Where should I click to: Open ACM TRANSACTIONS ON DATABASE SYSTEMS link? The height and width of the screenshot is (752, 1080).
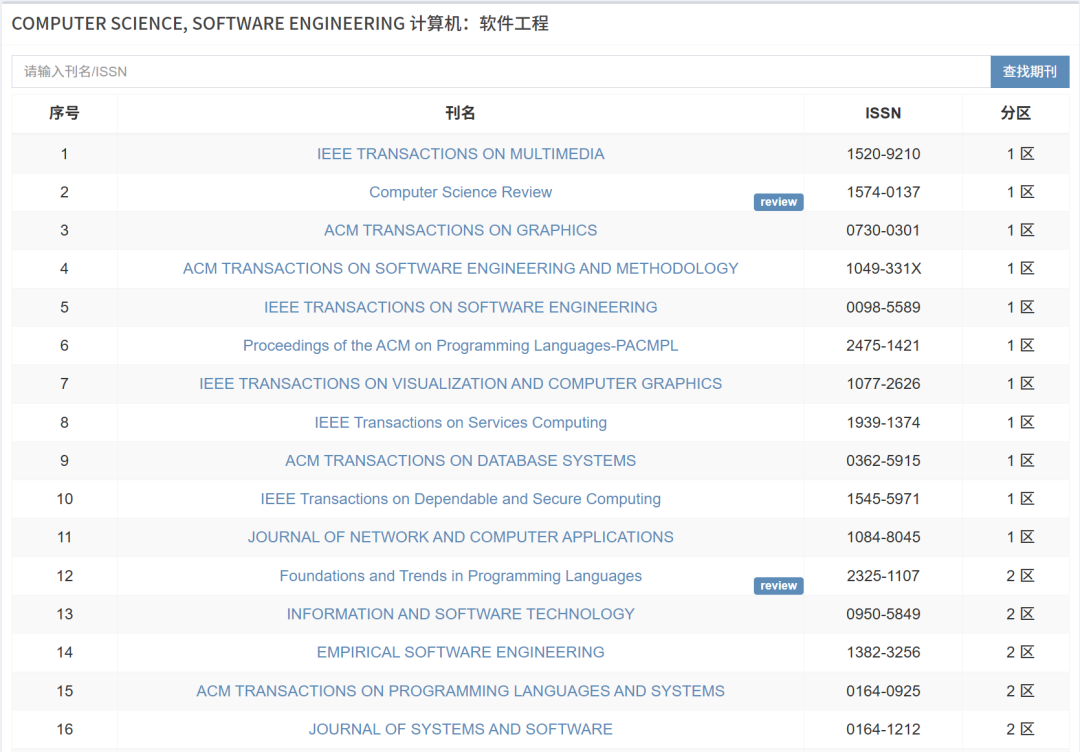pos(460,461)
